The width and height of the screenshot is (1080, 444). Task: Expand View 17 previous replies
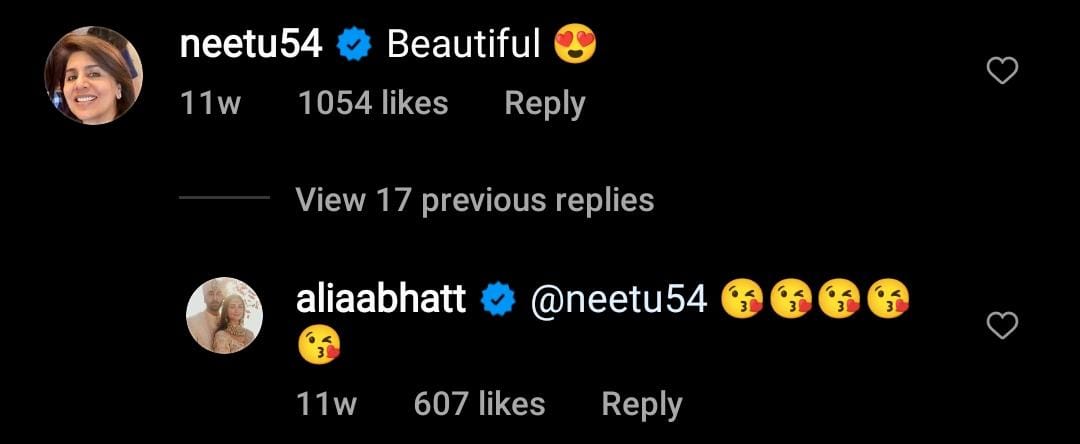click(x=474, y=200)
